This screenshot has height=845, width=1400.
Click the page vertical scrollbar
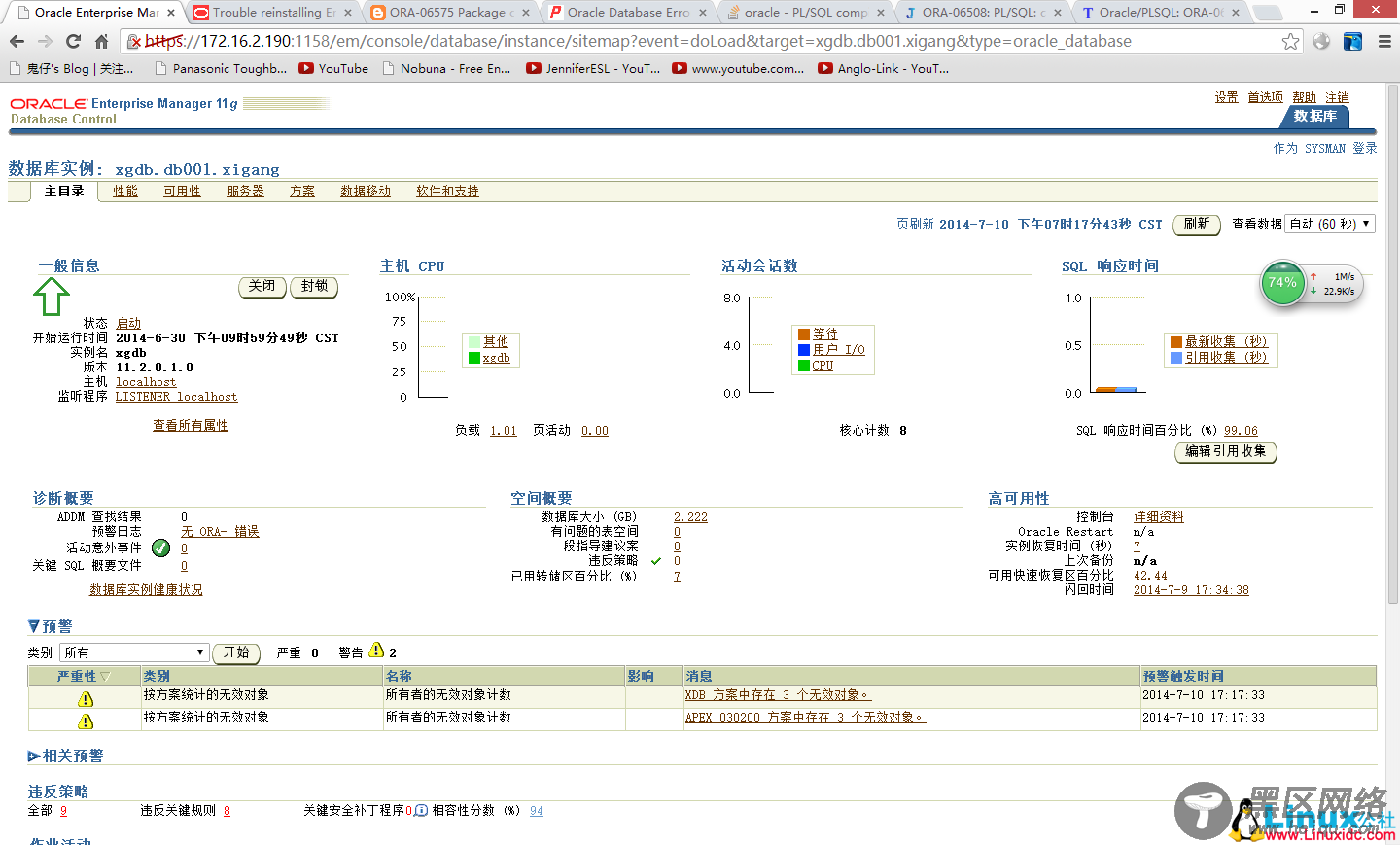(1392, 342)
